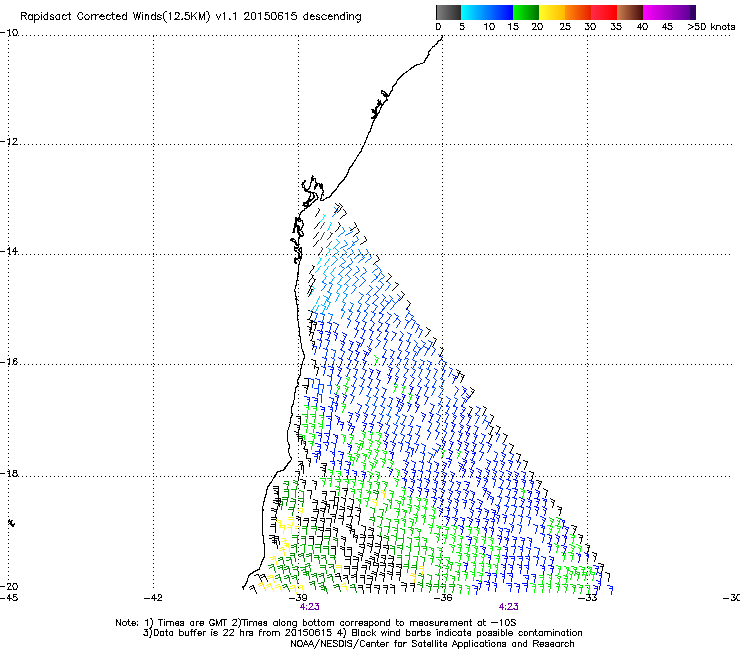The height and width of the screenshot is (650, 740).
Task: Click the "35" legend scale label
Action: pos(616,27)
